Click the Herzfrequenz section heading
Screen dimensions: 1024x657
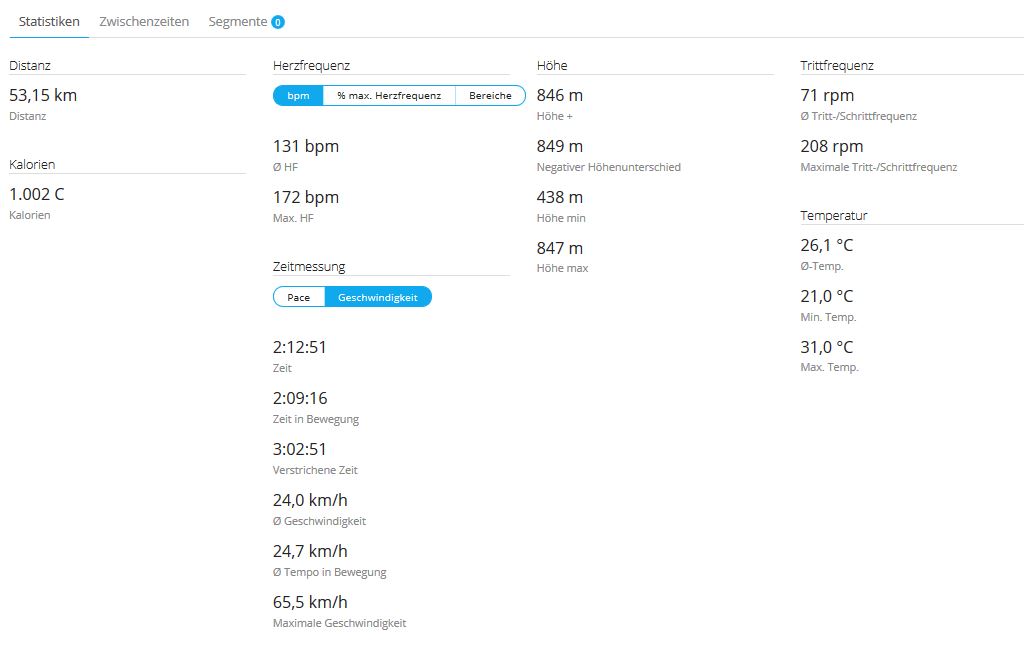[x=312, y=65]
